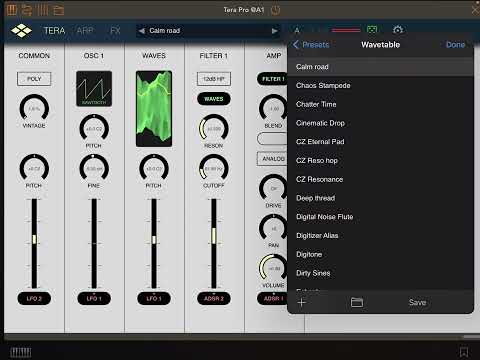Click Save in preset popup
Viewport: 480px width, 360px height.
pyautogui.click(x=417, y=302)
